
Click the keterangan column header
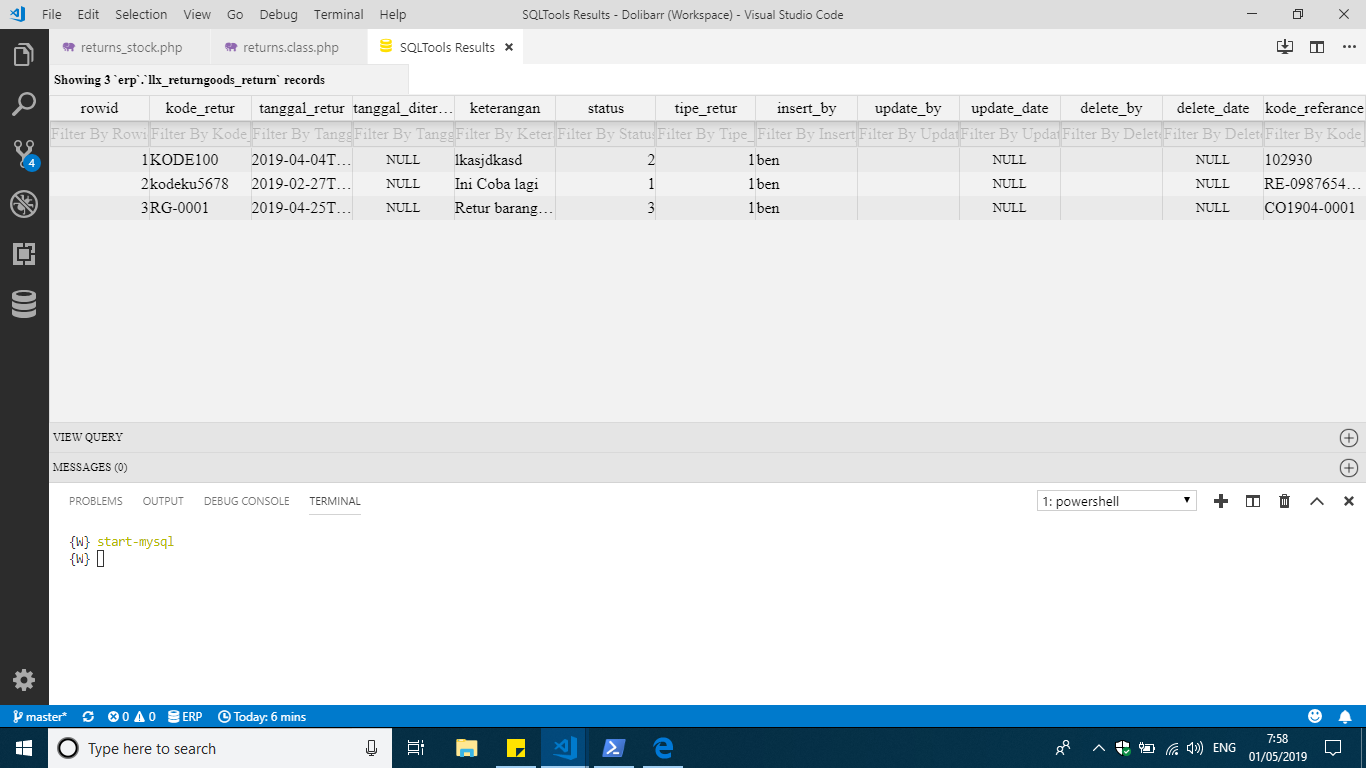pos(505,108)
